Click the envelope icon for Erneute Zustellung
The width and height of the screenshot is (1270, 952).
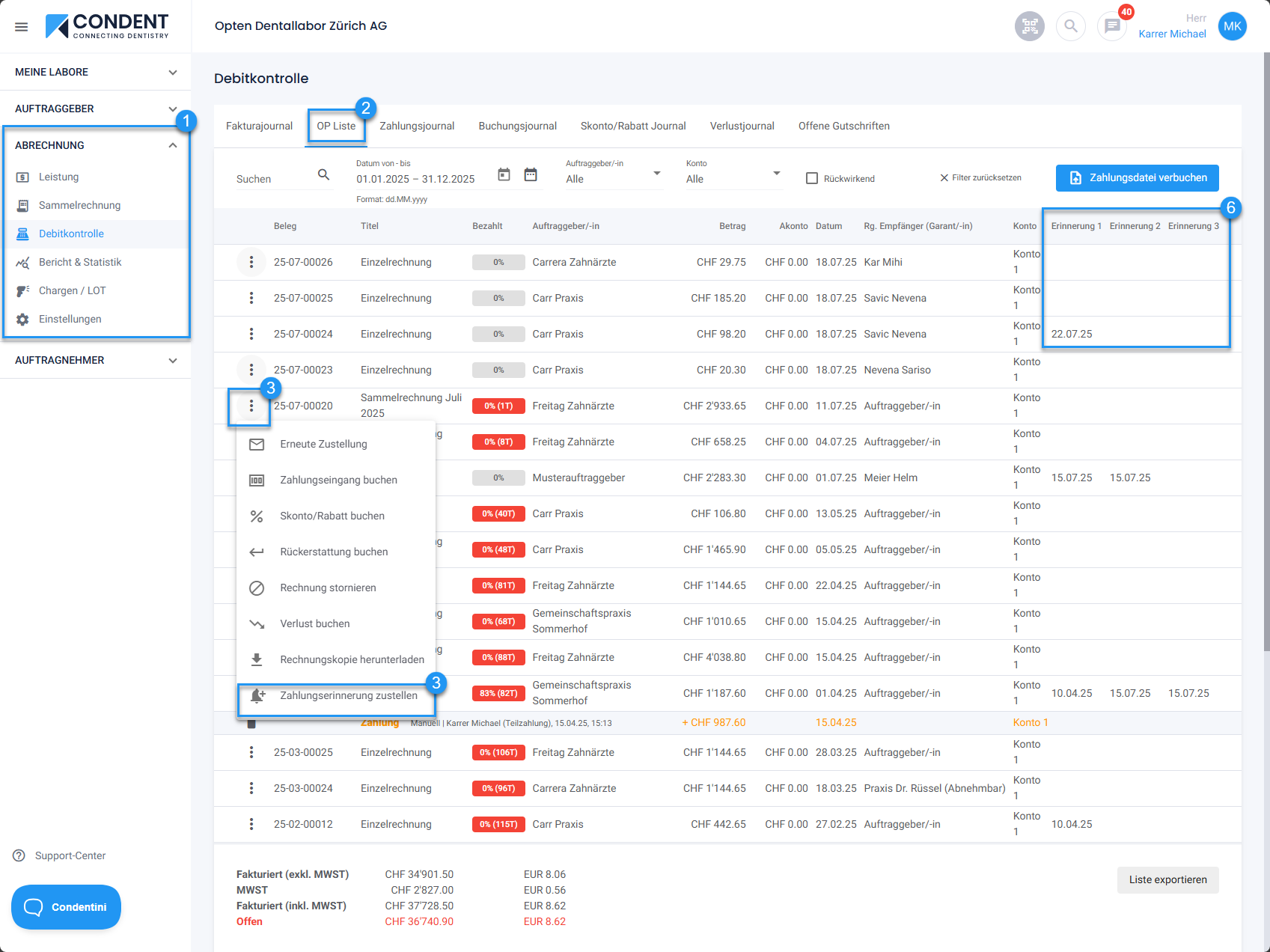click(x=257, y=445)
